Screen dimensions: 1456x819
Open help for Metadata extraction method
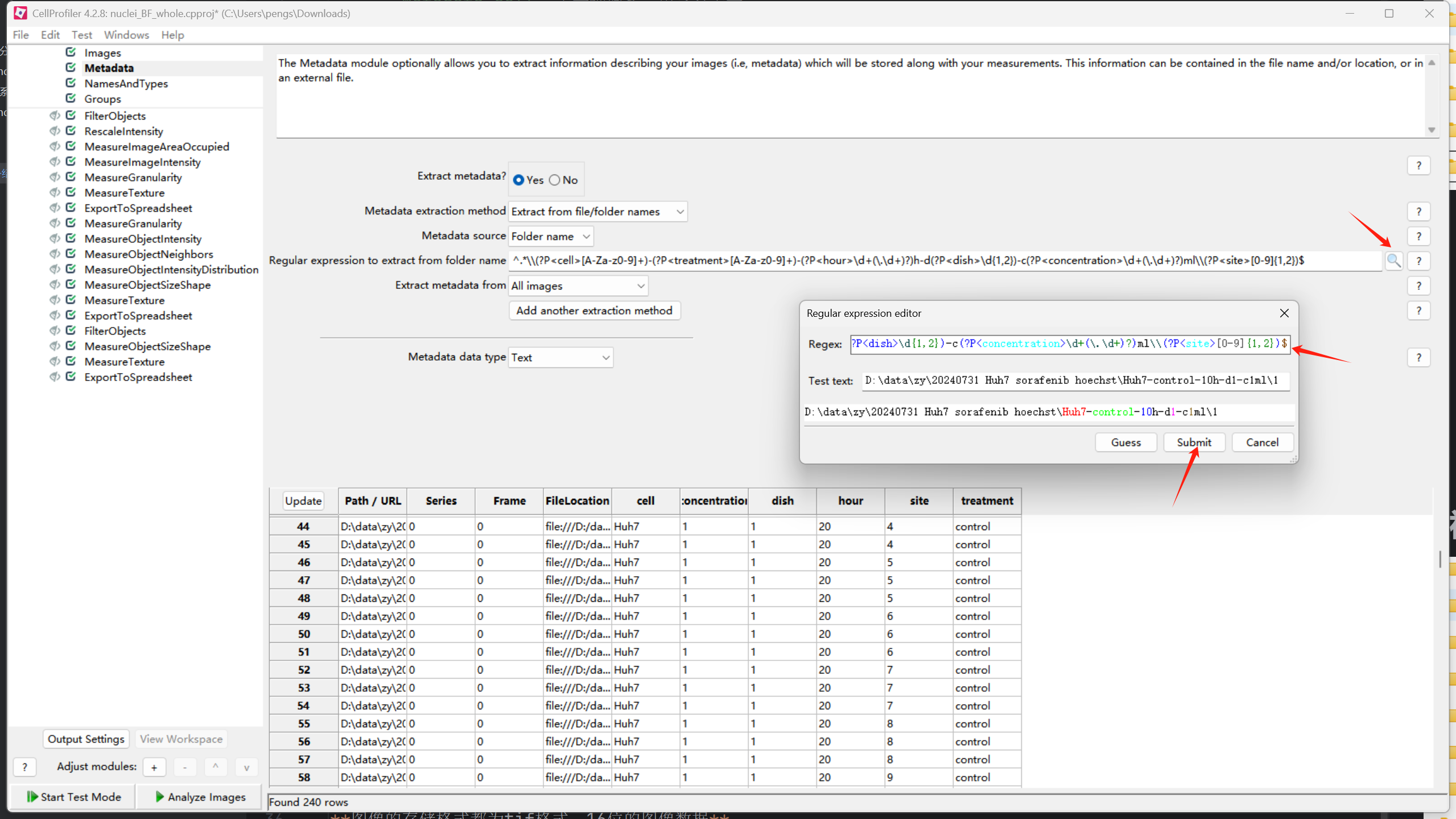click(x=1418, y=212)
